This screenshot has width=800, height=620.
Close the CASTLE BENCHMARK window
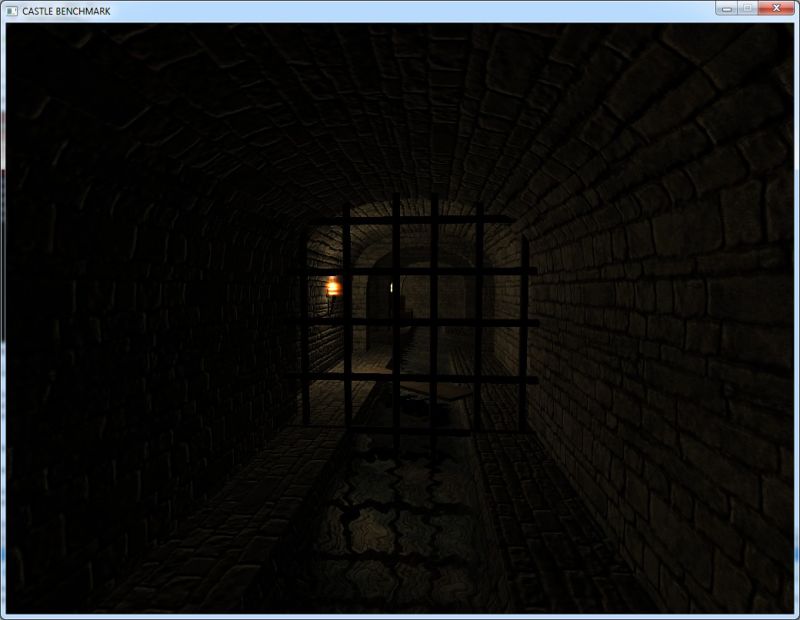click(x=776, y=8)
